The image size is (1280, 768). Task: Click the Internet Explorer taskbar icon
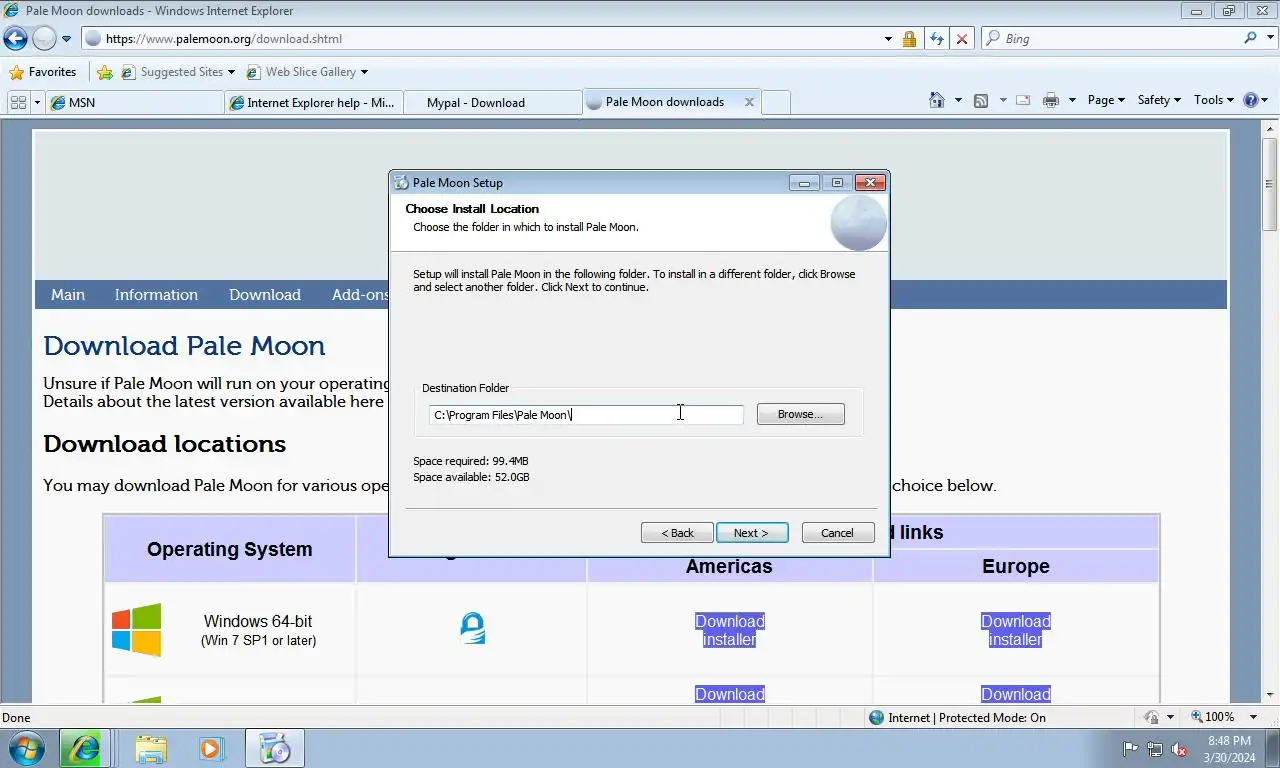click(x=84, y=748)
